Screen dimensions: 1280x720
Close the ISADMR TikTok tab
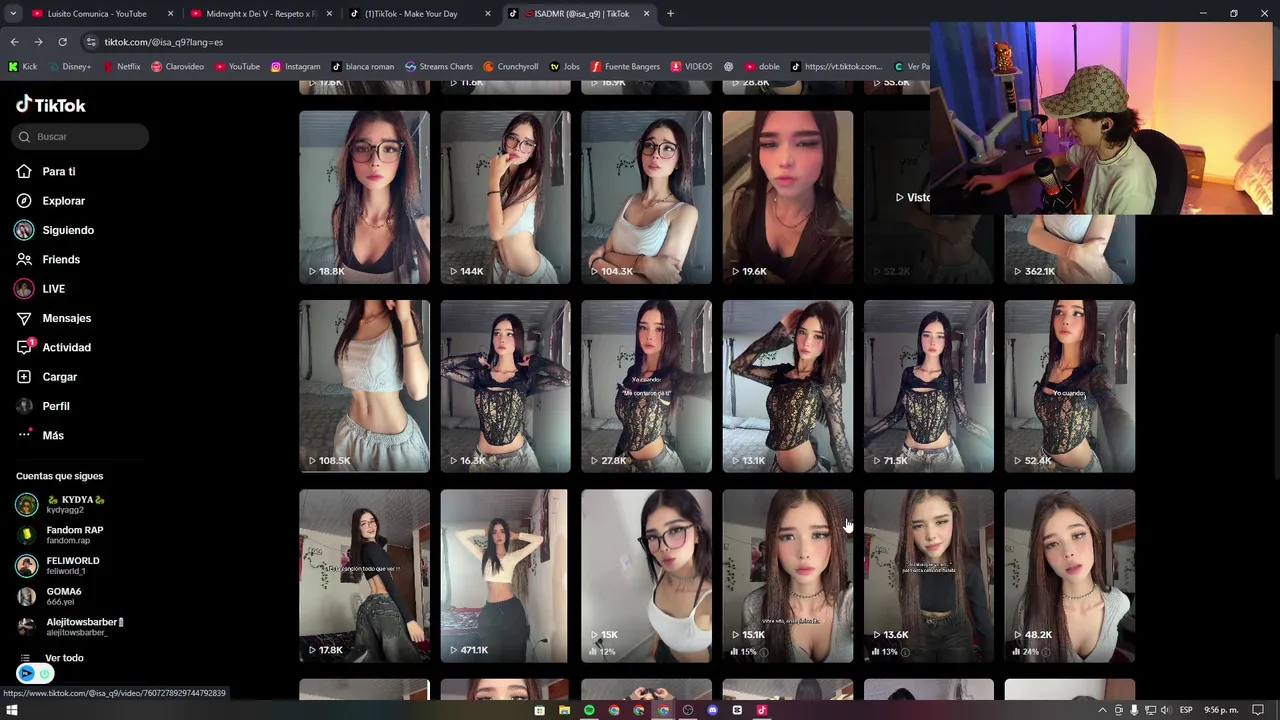[646, 14]
